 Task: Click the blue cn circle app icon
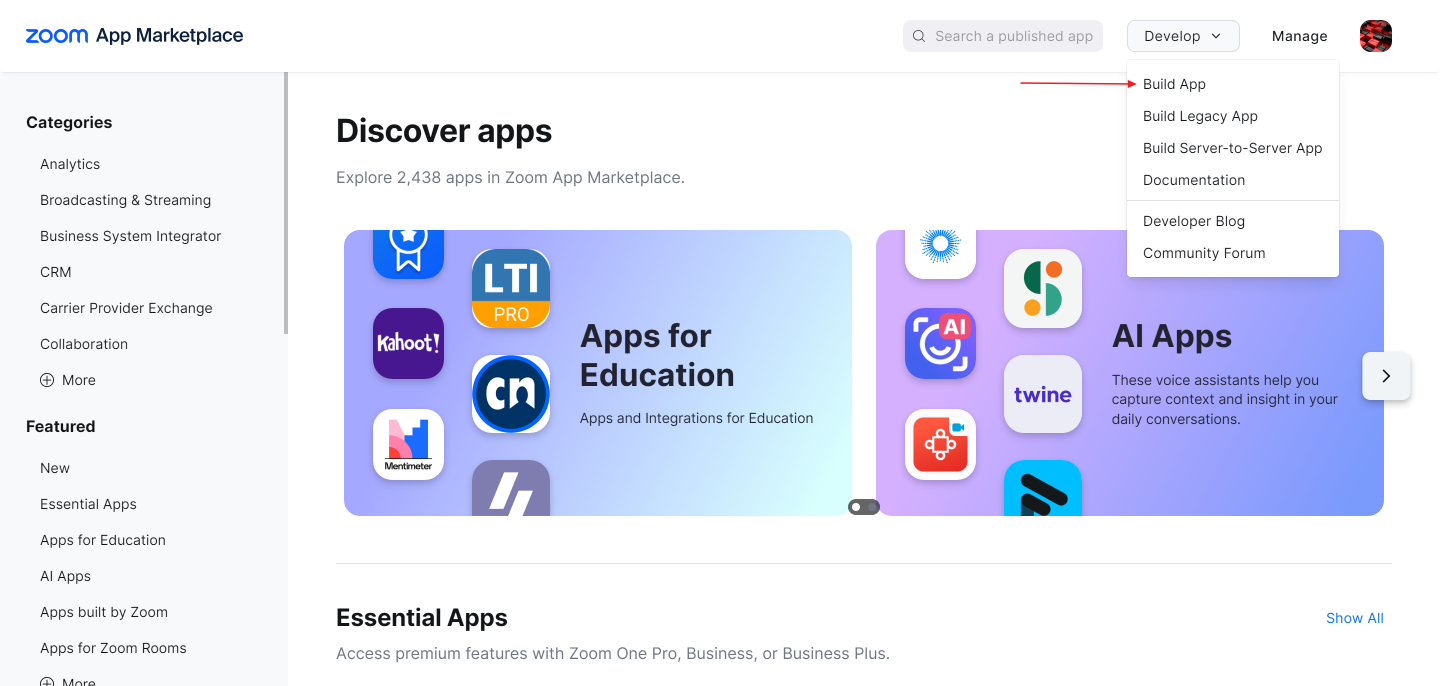pos(511,394)
